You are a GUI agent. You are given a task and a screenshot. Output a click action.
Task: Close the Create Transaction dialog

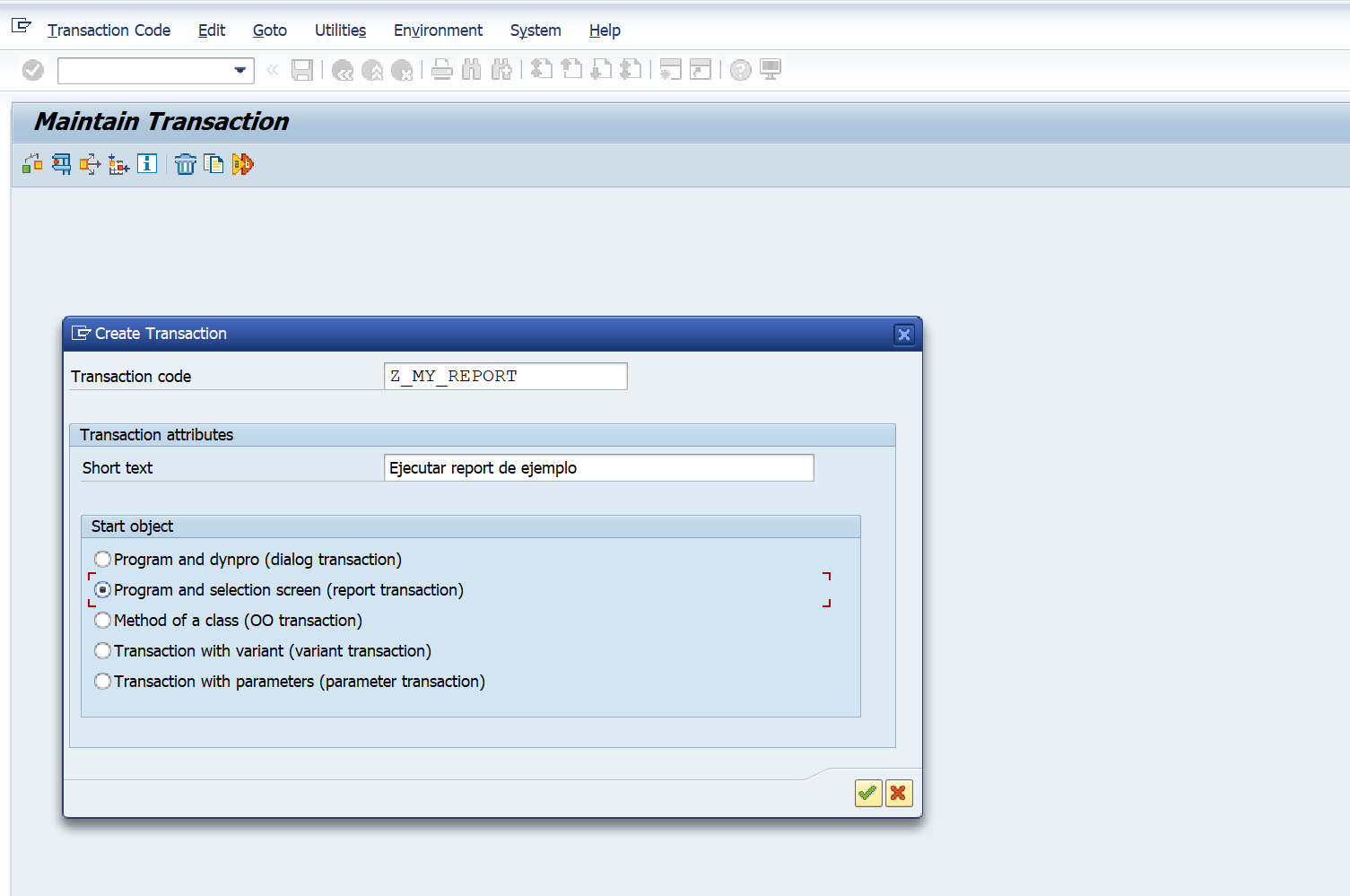tap(903, 335)
